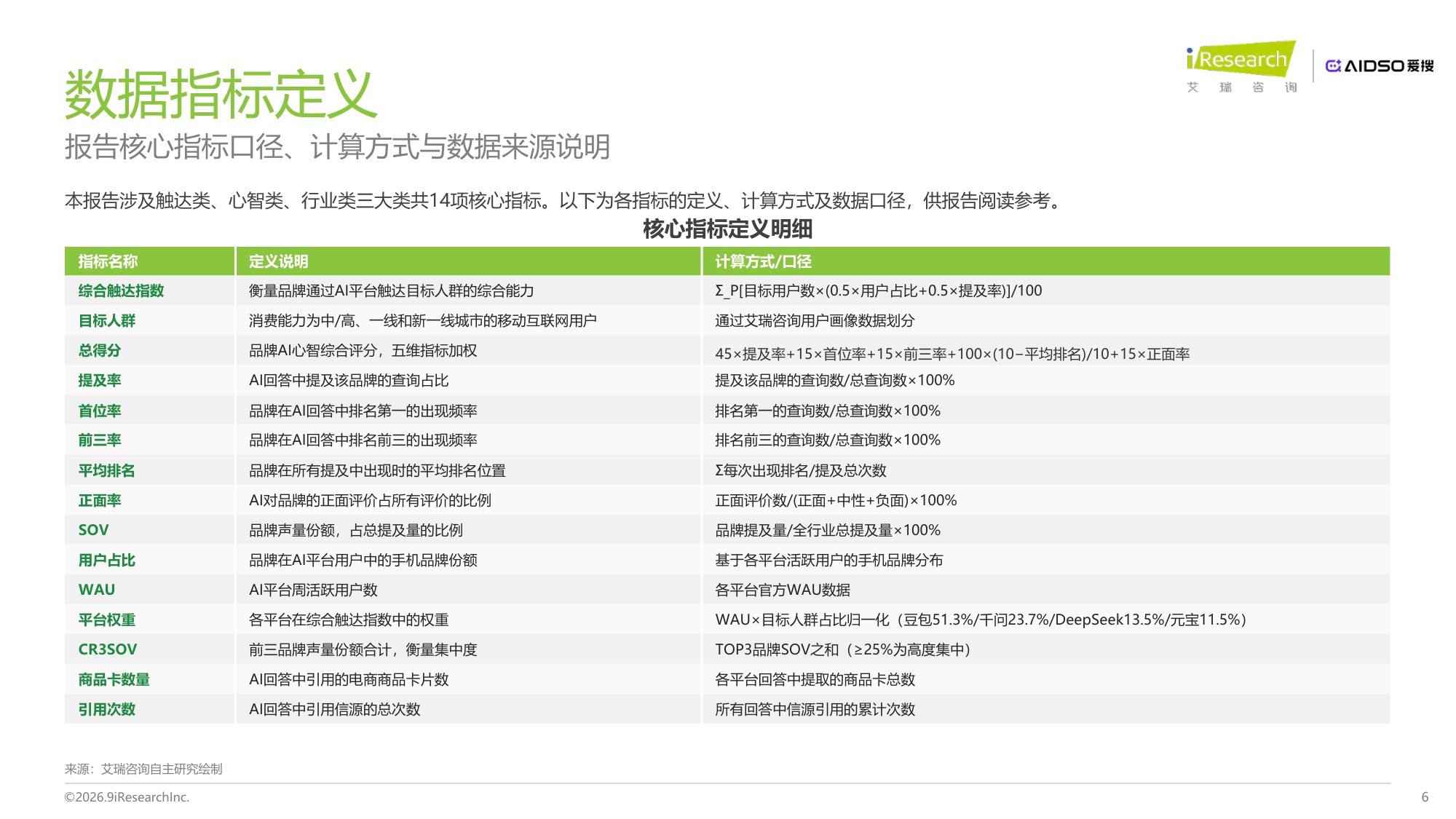Select the 用户占比 row label
Image resolution: width=1456 pixels, height=819 pixels.
pyautogui.click(x=106, y=560)
